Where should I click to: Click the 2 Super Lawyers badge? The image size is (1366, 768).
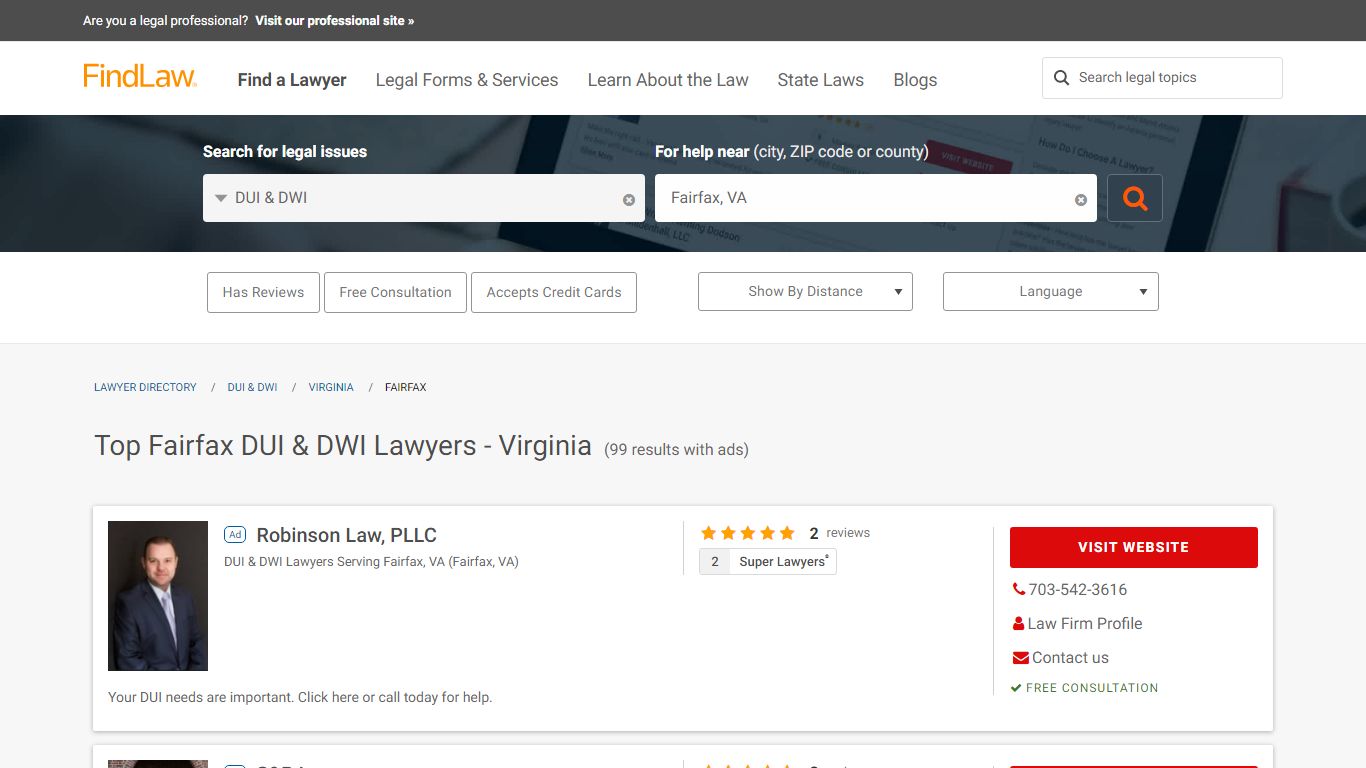click(x=768, y=562)
